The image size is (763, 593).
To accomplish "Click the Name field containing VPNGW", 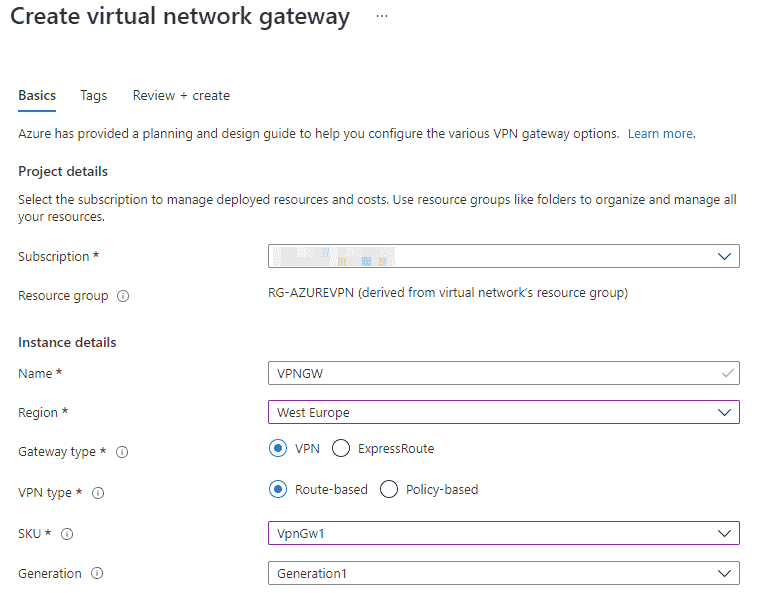I will click(504, 373).
